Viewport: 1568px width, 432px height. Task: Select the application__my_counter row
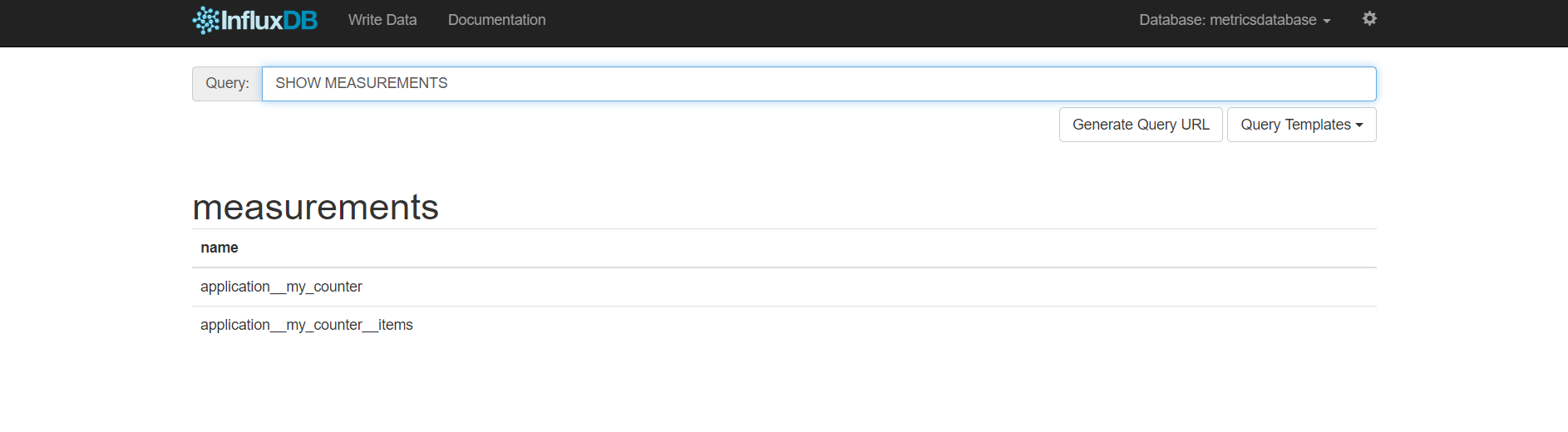[784, 287]
